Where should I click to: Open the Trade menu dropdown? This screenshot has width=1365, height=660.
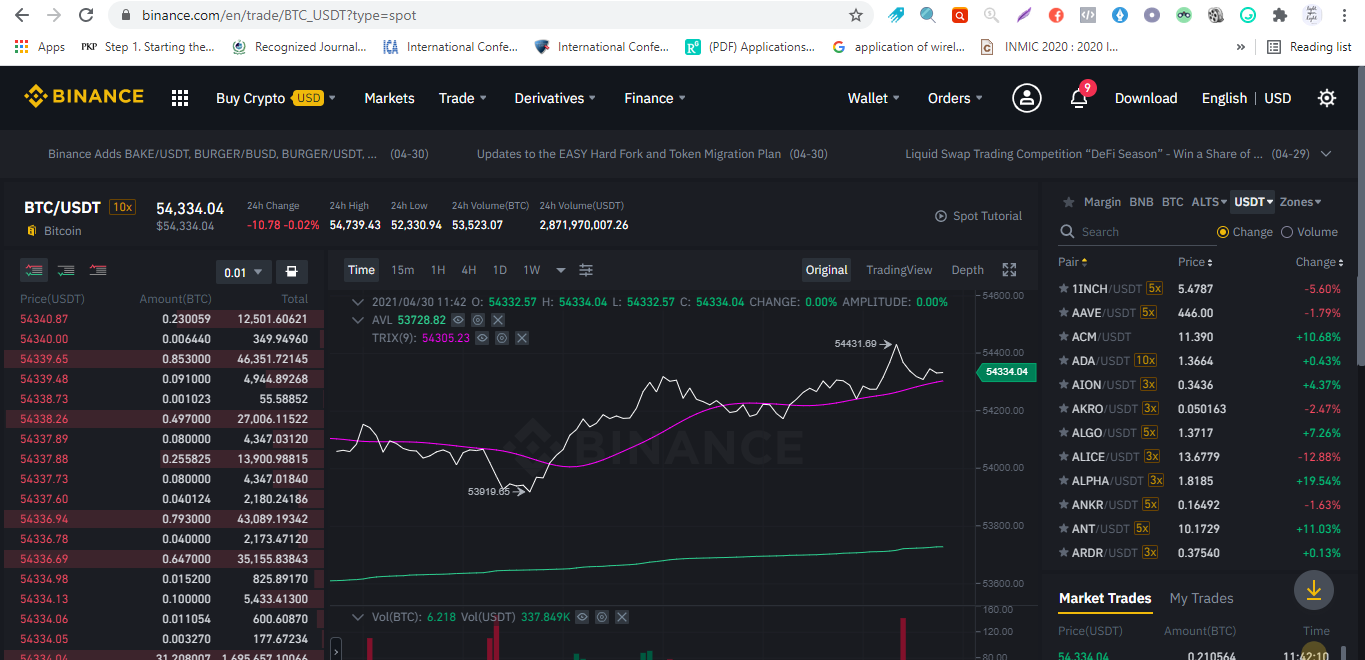(463, 98)
